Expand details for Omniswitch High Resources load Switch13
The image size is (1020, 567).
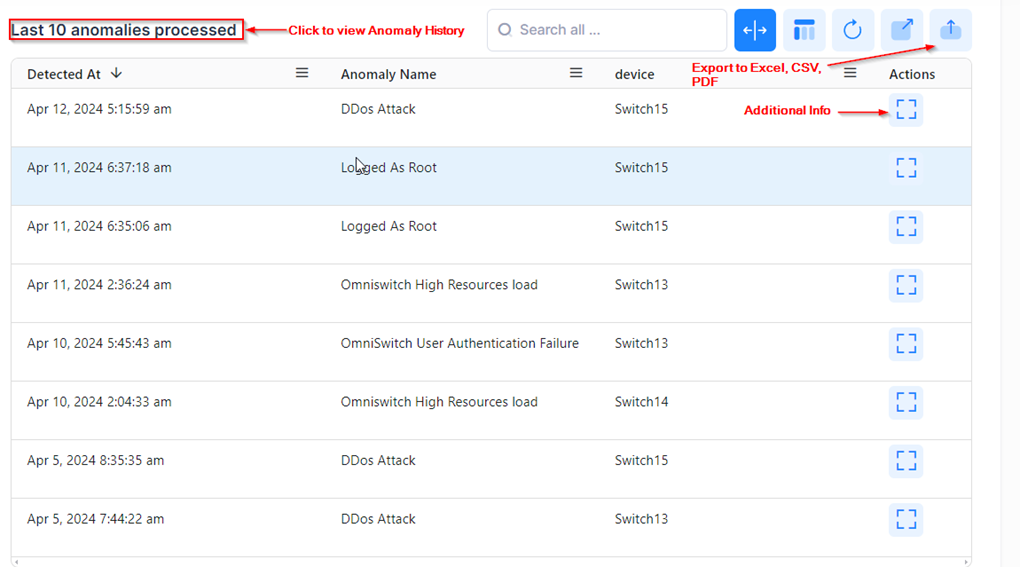[906, 286]
